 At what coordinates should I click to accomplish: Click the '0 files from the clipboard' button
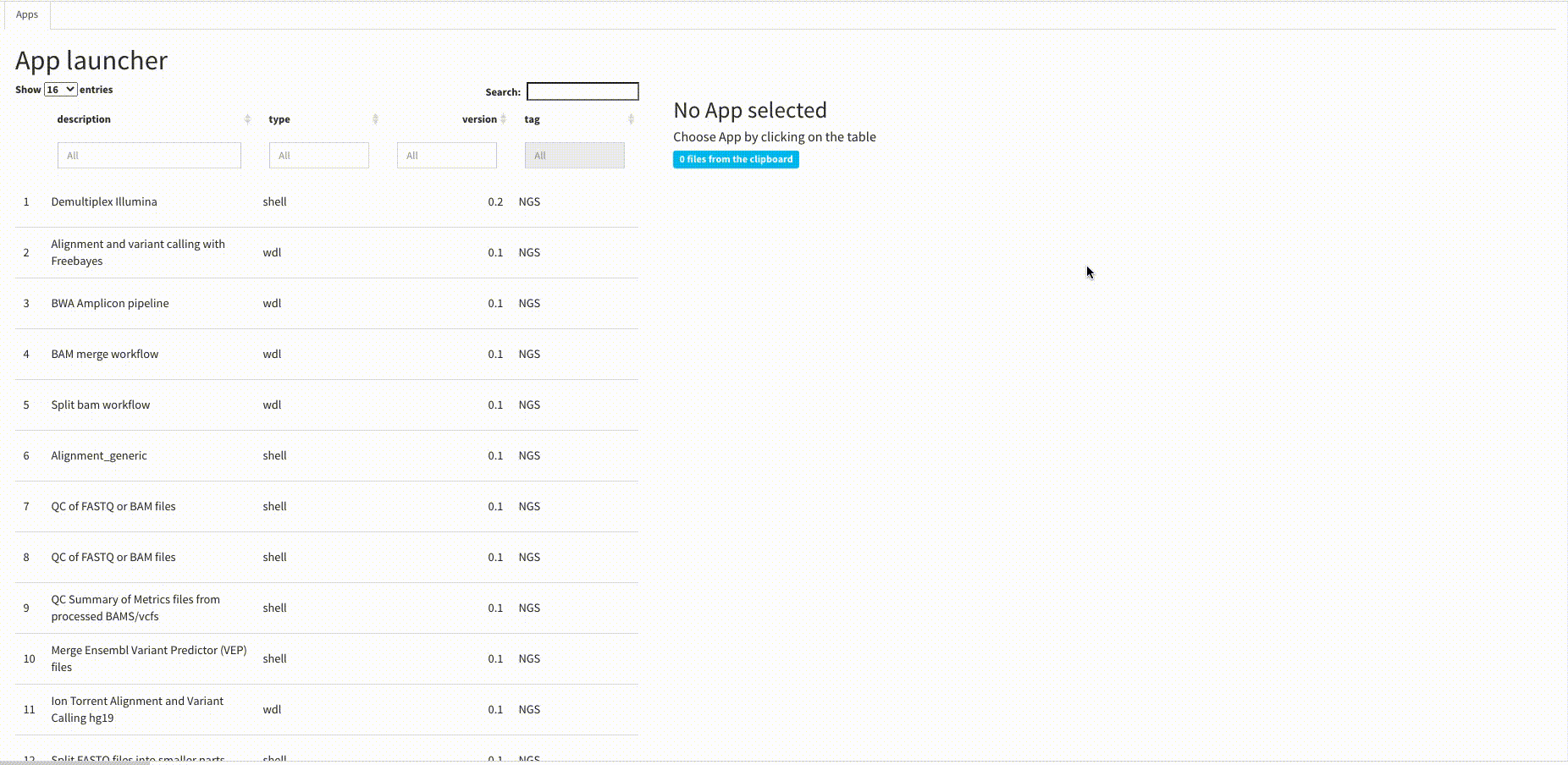(736, 159)
